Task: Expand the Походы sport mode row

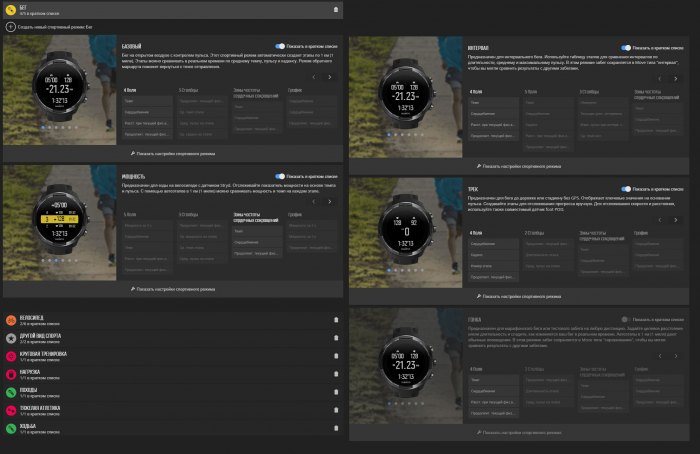Action: [173, 392]
